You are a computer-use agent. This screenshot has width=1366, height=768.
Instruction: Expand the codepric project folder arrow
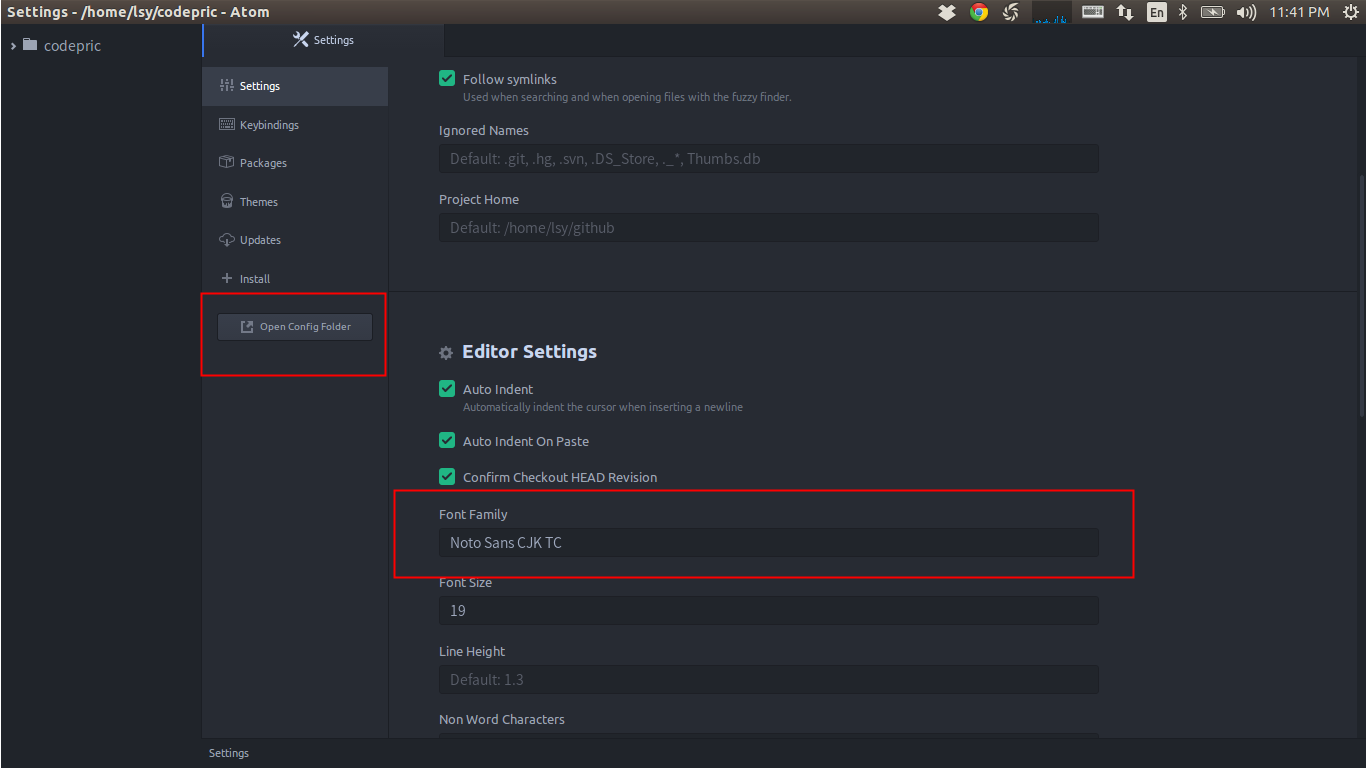coord(13,45)
